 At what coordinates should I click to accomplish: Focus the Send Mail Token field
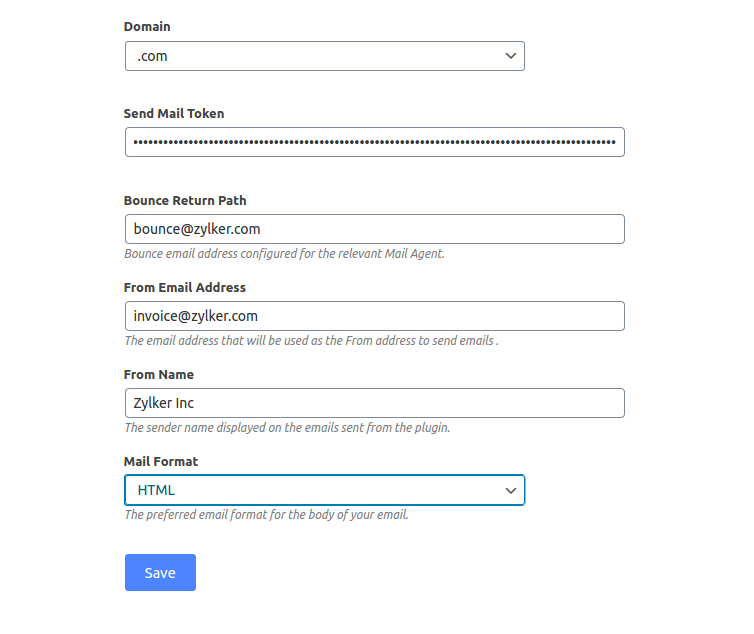[374, 142]
